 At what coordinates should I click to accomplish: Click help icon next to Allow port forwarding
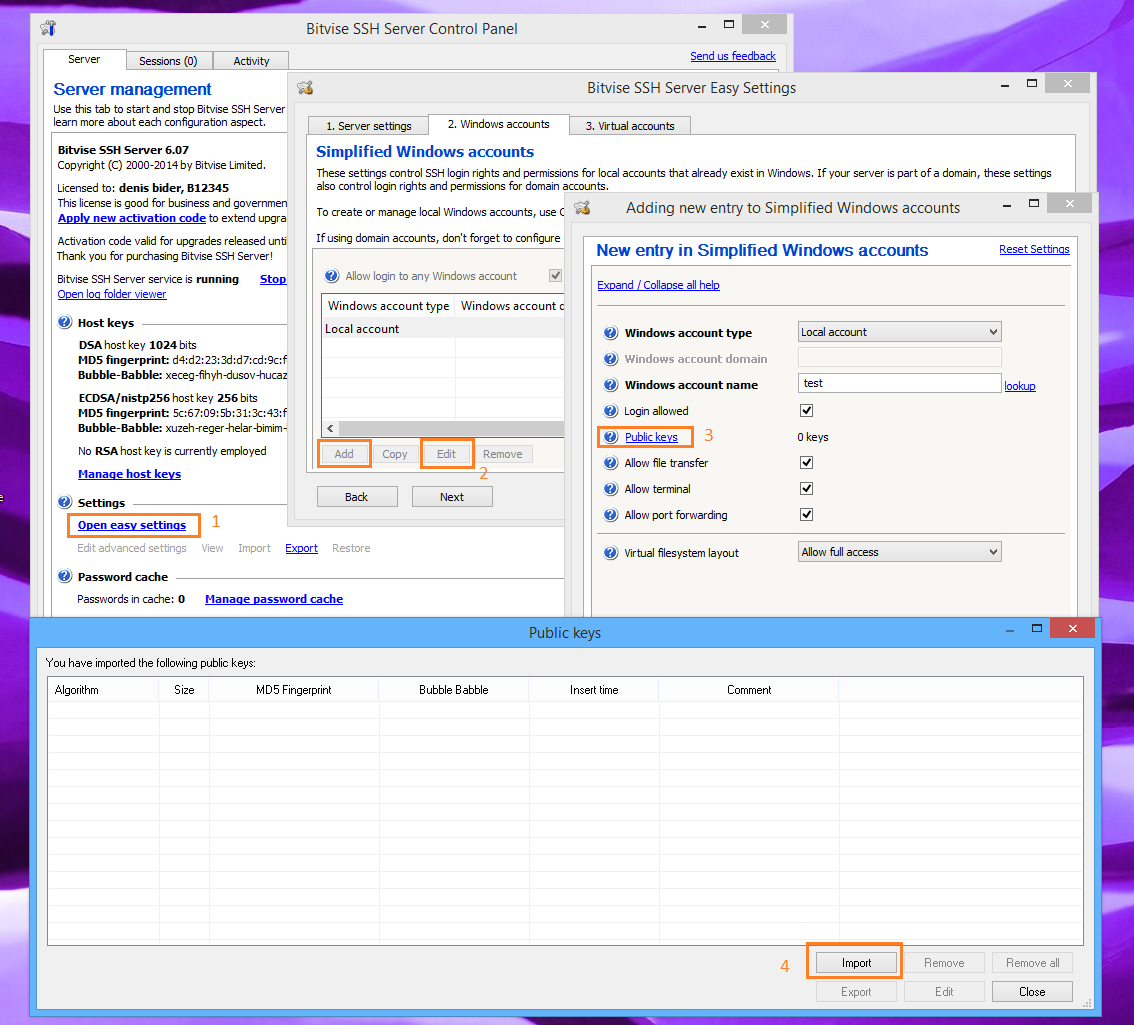(610, 515)
